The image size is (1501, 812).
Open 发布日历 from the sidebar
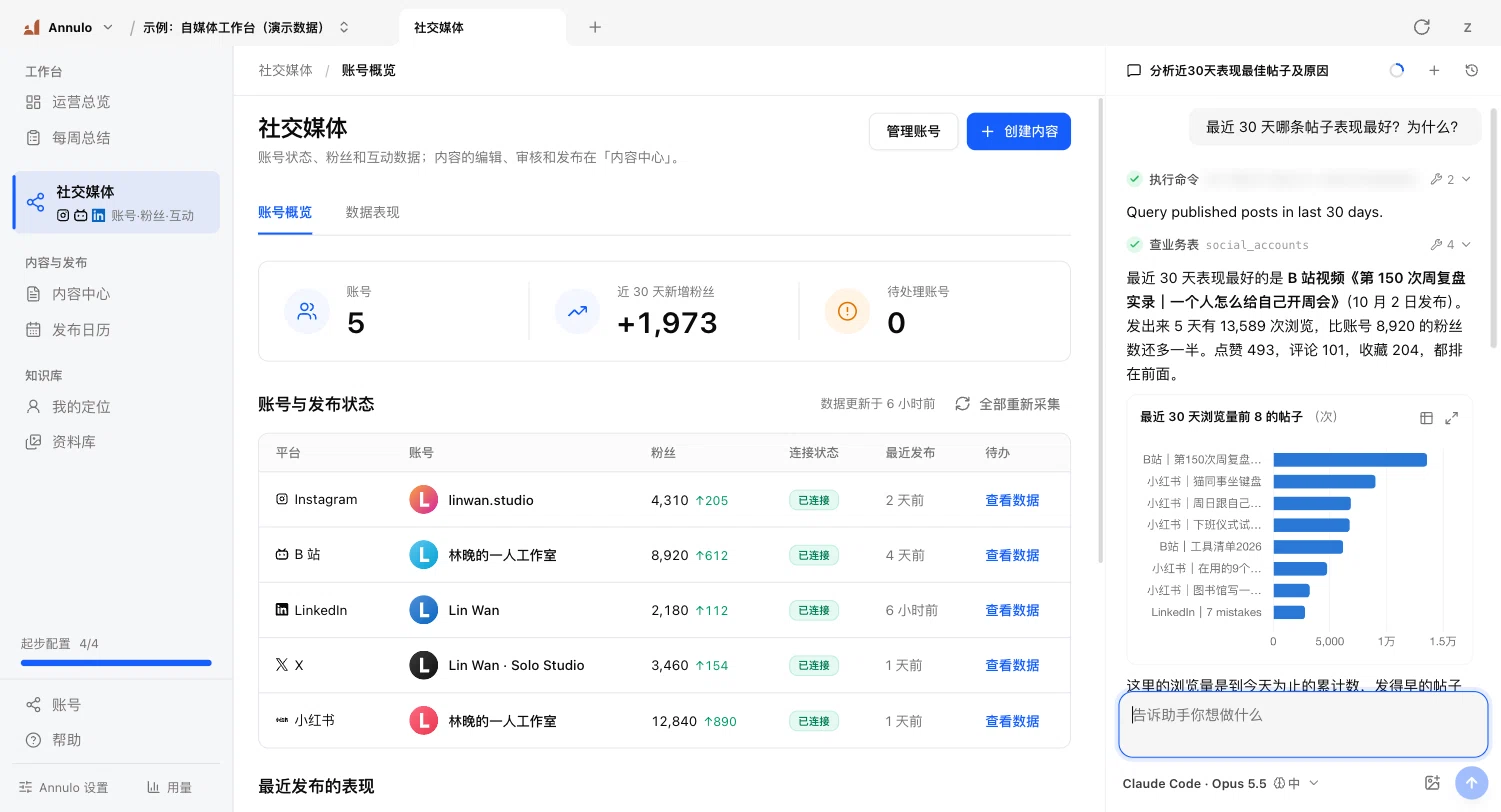click(116, 329)
